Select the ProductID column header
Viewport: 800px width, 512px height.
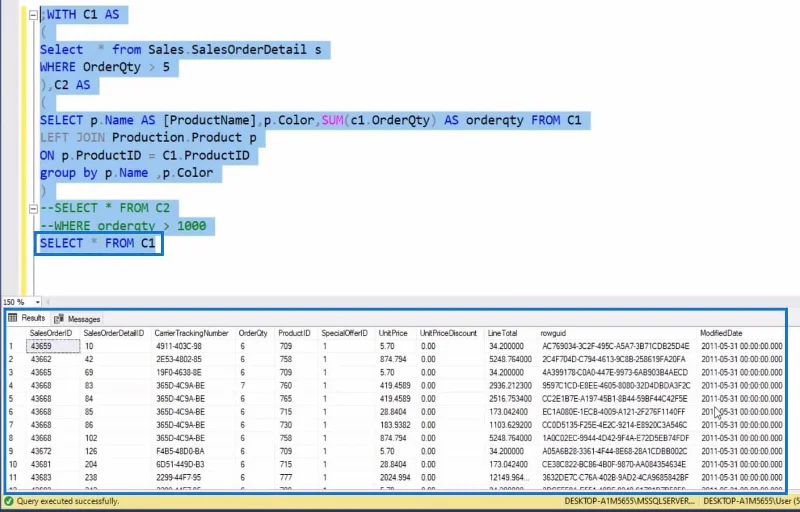coord(294,333)
